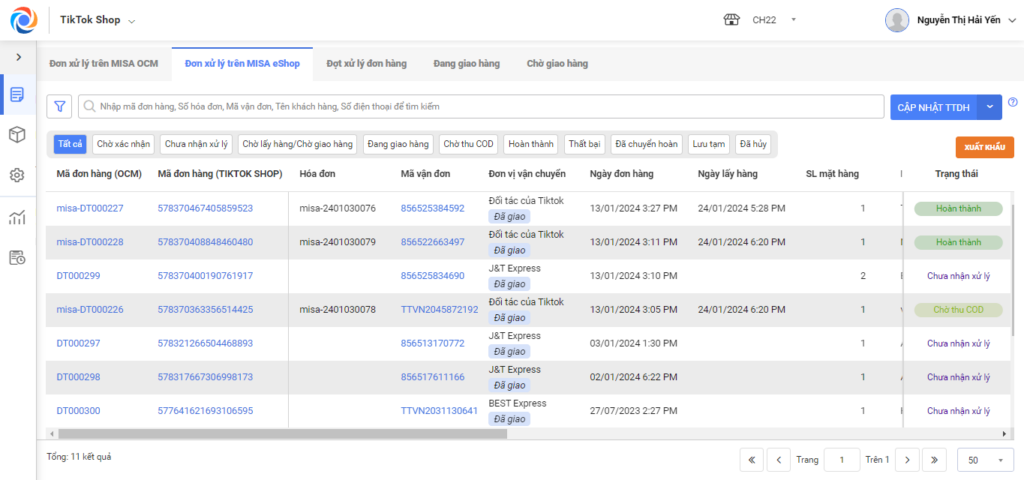
Task: Filter by Chờ thu COD status
Action: [468, 144]
